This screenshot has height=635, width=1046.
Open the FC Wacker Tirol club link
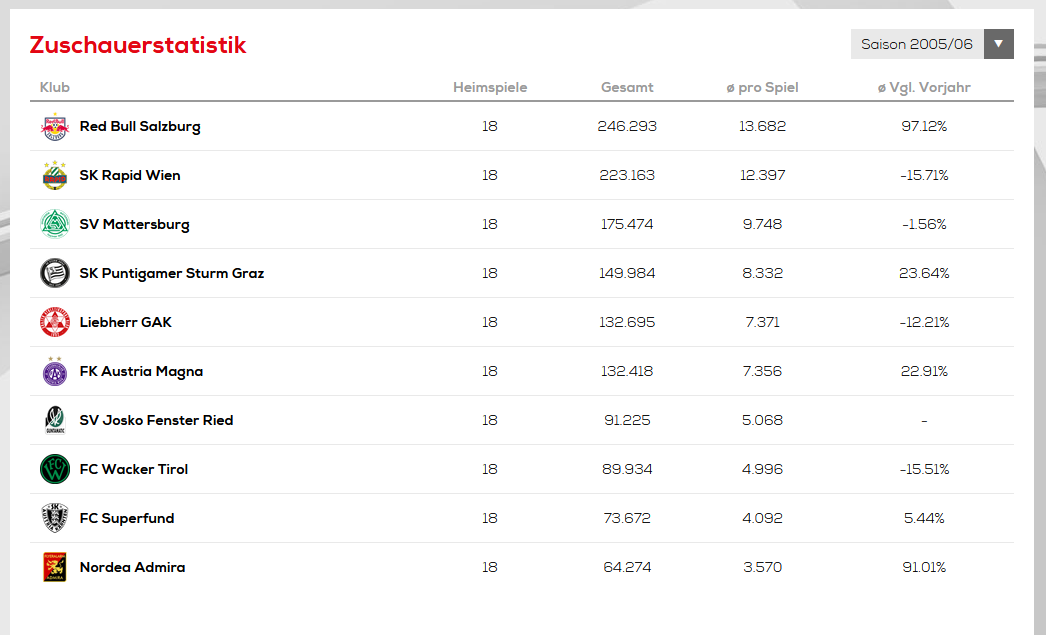tap(134, 469)
